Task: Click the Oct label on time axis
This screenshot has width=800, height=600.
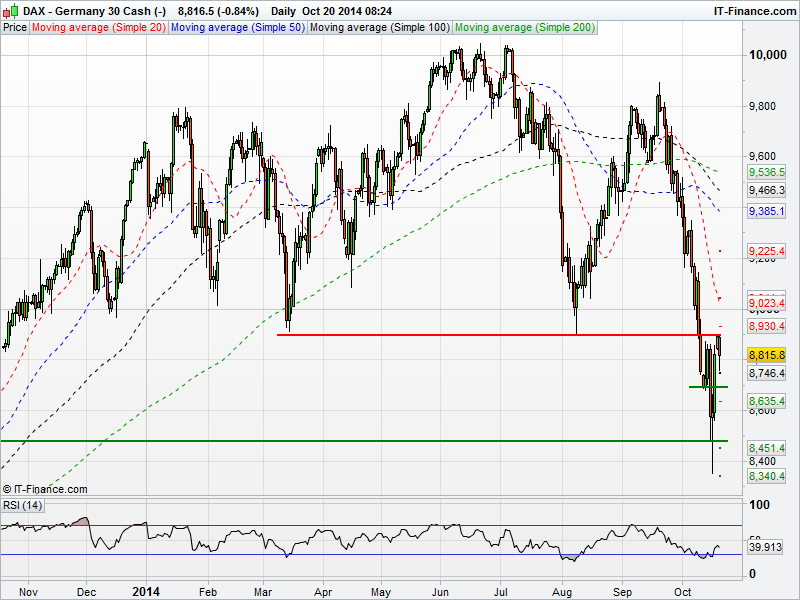Action: [x=683, y=592]
